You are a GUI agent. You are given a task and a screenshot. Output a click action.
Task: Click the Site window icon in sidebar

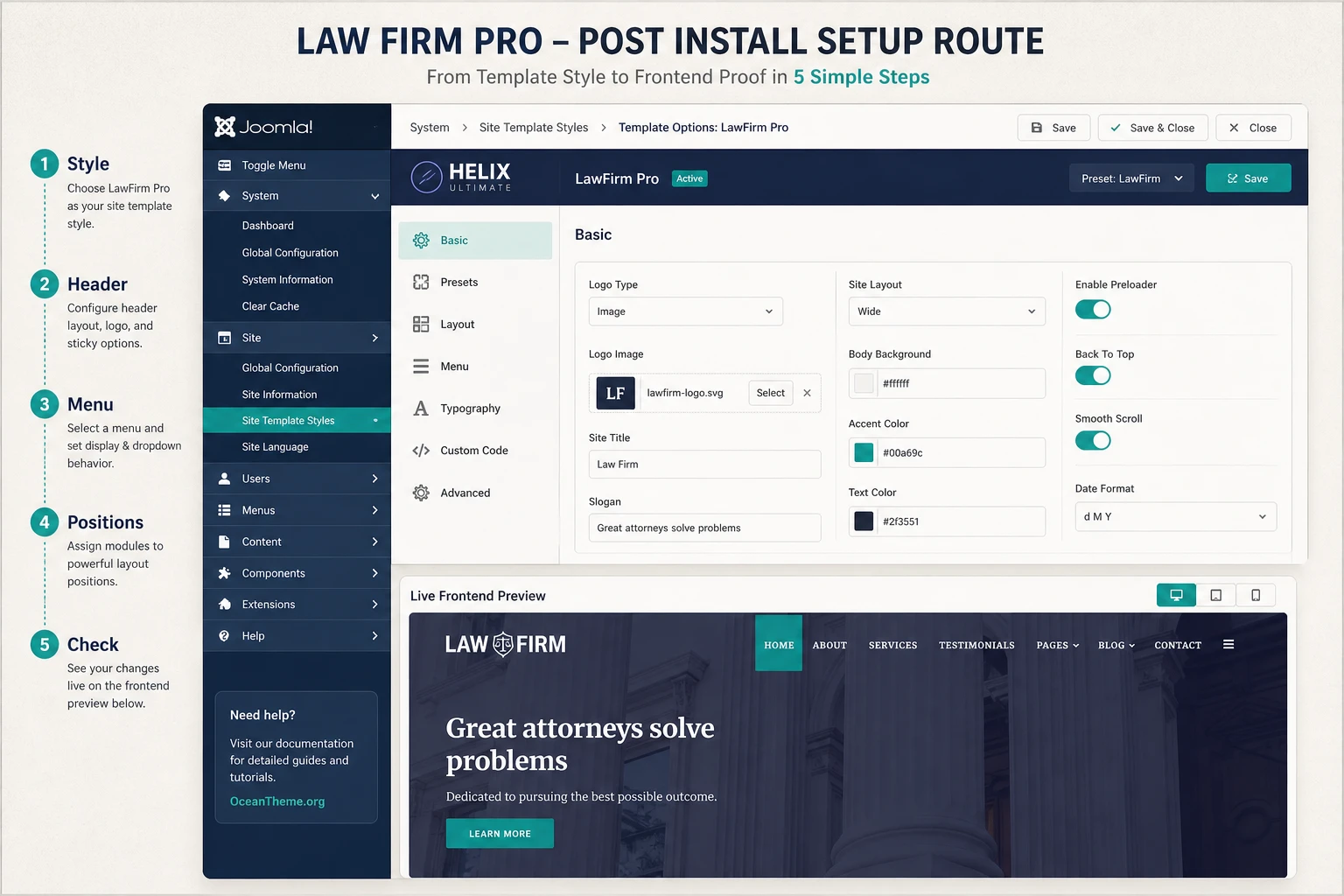(x=225, y=338)
